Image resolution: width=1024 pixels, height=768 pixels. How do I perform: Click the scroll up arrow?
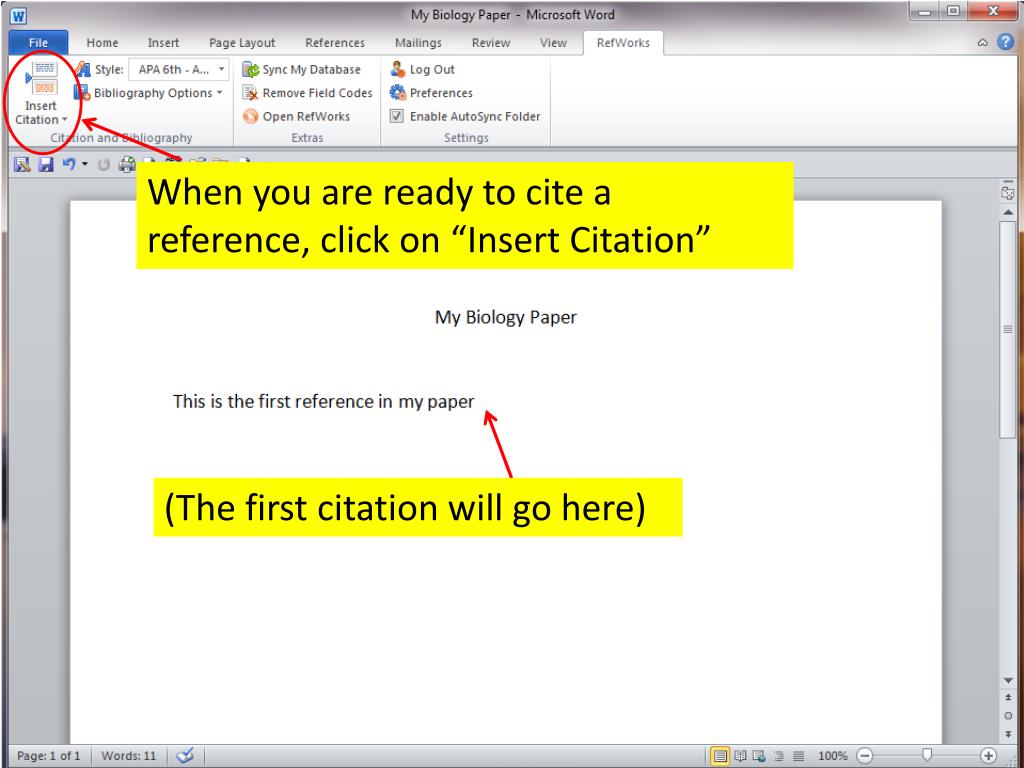(x=1008, y=212)
